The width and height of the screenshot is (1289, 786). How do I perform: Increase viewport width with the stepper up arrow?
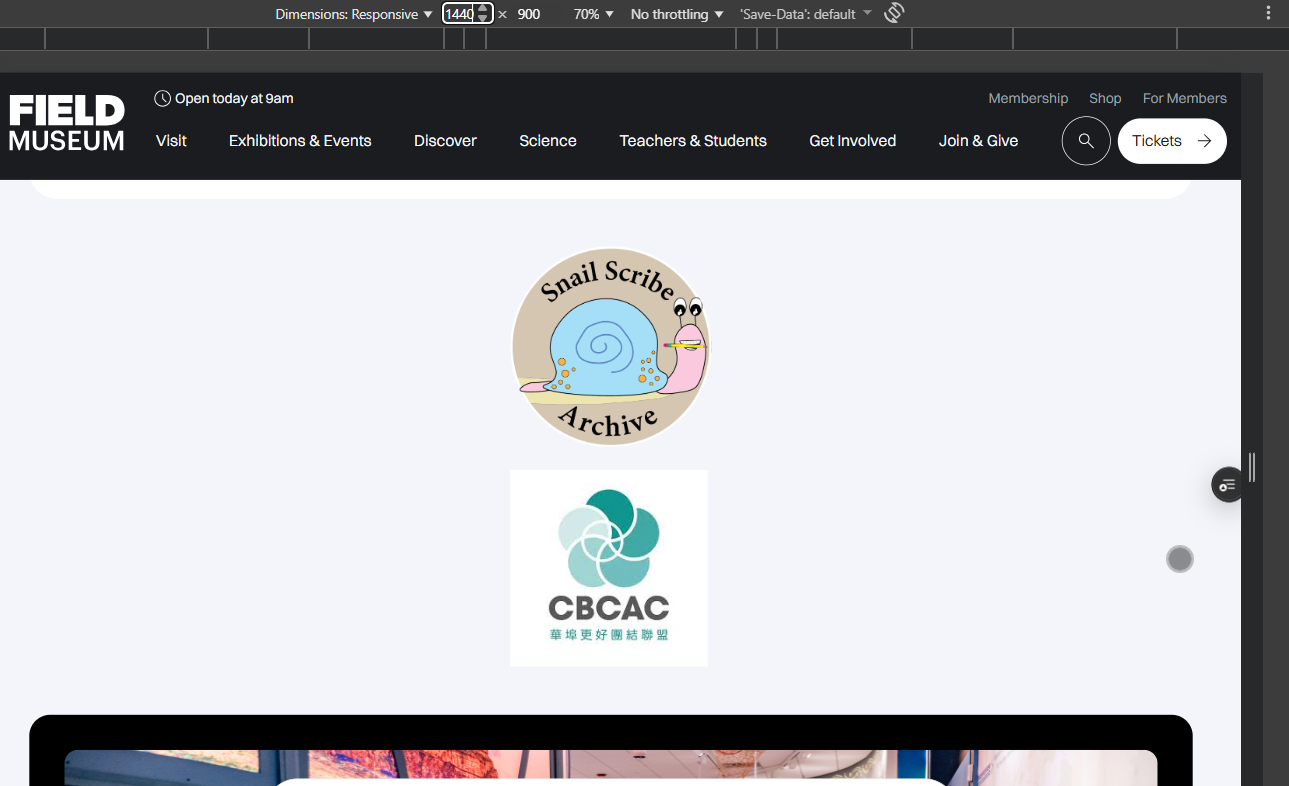[483, 9]
